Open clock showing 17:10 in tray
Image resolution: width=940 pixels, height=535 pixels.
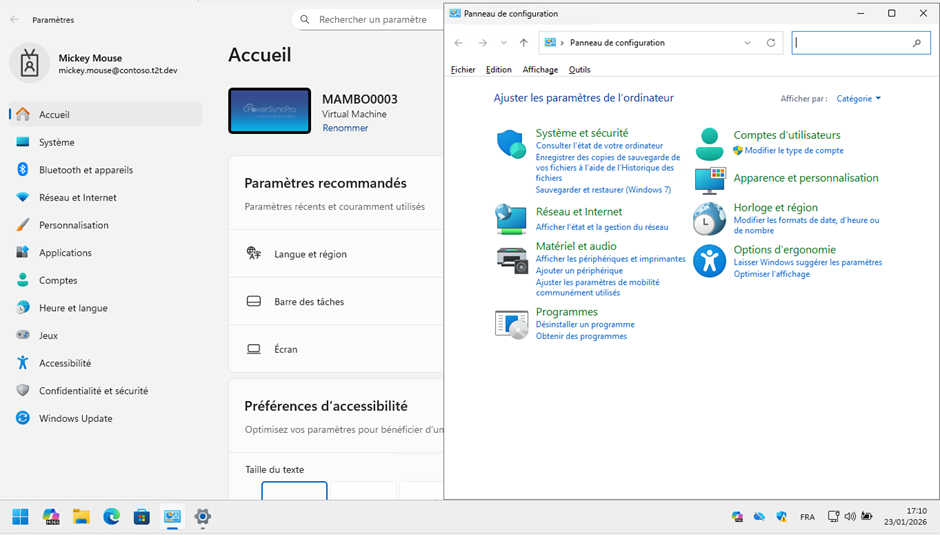[905, 516]
